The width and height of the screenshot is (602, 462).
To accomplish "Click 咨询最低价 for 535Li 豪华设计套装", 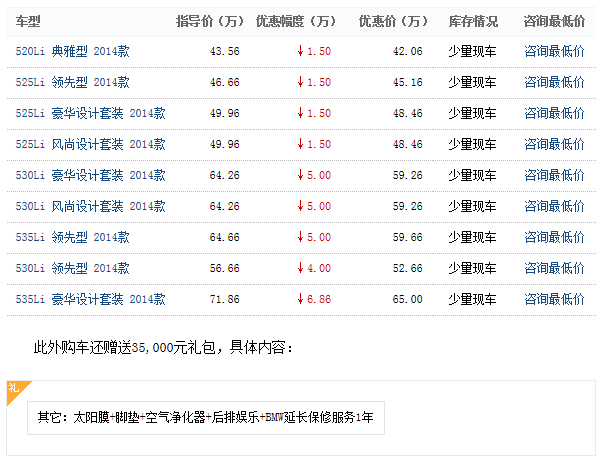I will tap(554, 299).
